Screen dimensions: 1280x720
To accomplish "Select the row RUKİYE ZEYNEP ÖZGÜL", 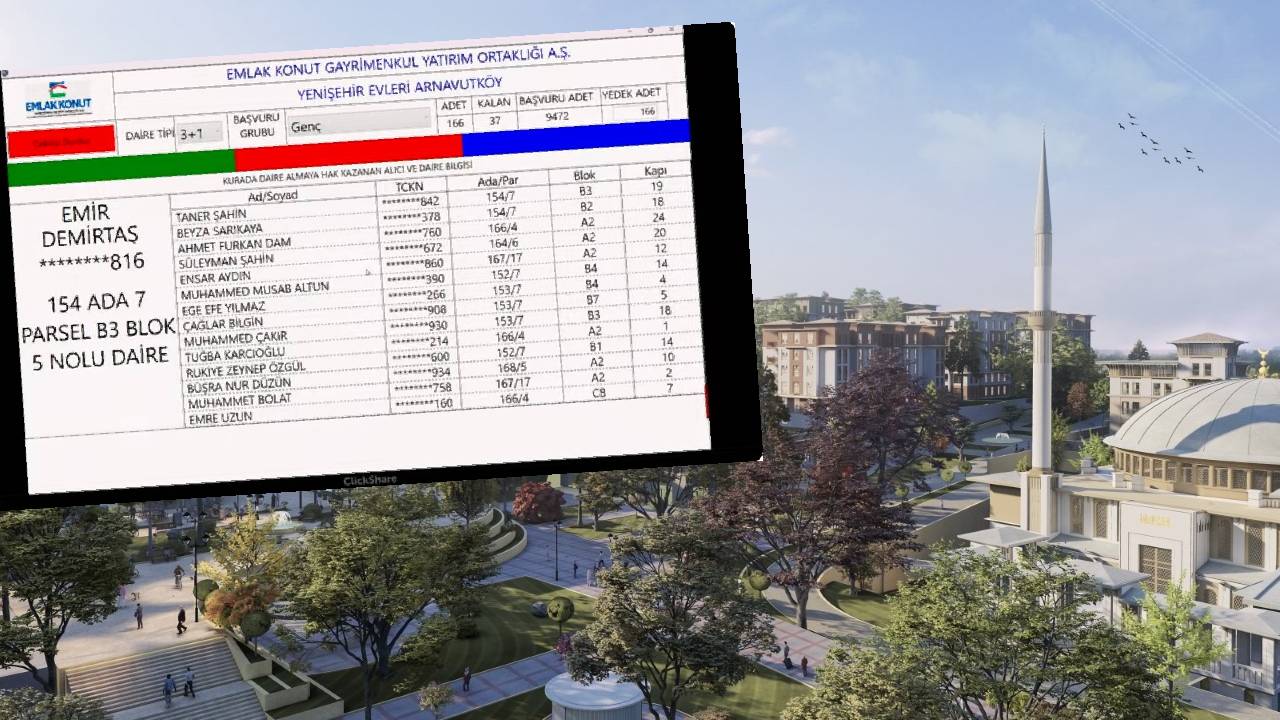I will tap(442, 356).
